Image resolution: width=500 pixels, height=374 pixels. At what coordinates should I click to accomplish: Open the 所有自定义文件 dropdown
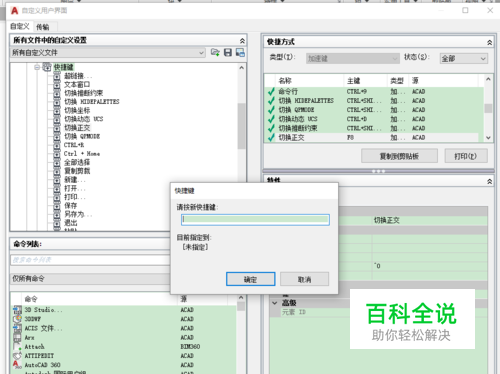point(108,53)
